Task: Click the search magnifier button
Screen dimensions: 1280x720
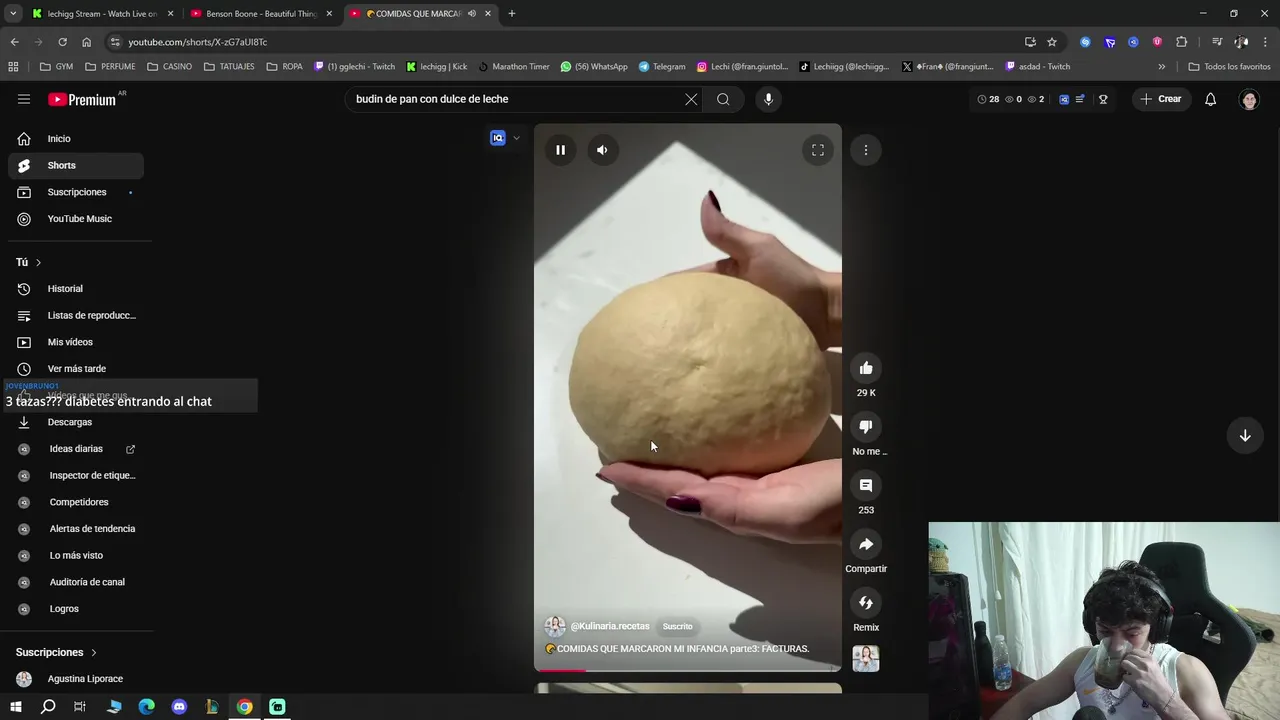Action: coord(723,99)
